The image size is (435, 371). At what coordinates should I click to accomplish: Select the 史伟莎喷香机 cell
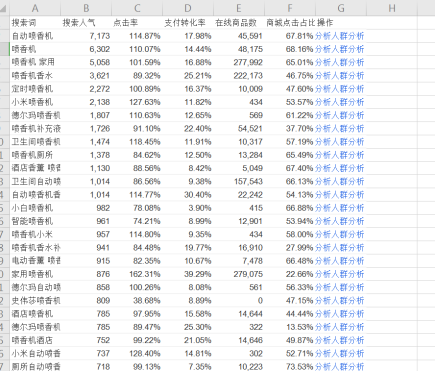pos(35,301)
